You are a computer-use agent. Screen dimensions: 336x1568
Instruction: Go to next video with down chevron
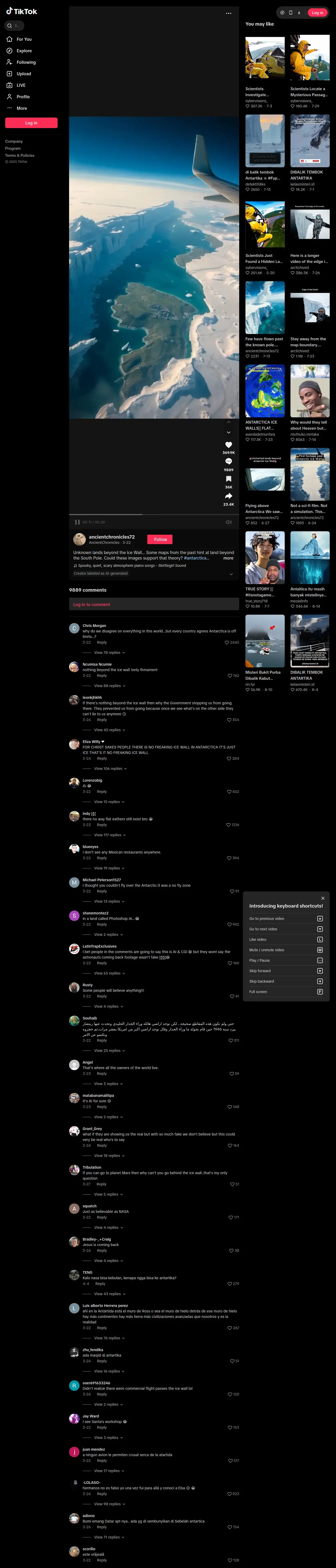229,432
